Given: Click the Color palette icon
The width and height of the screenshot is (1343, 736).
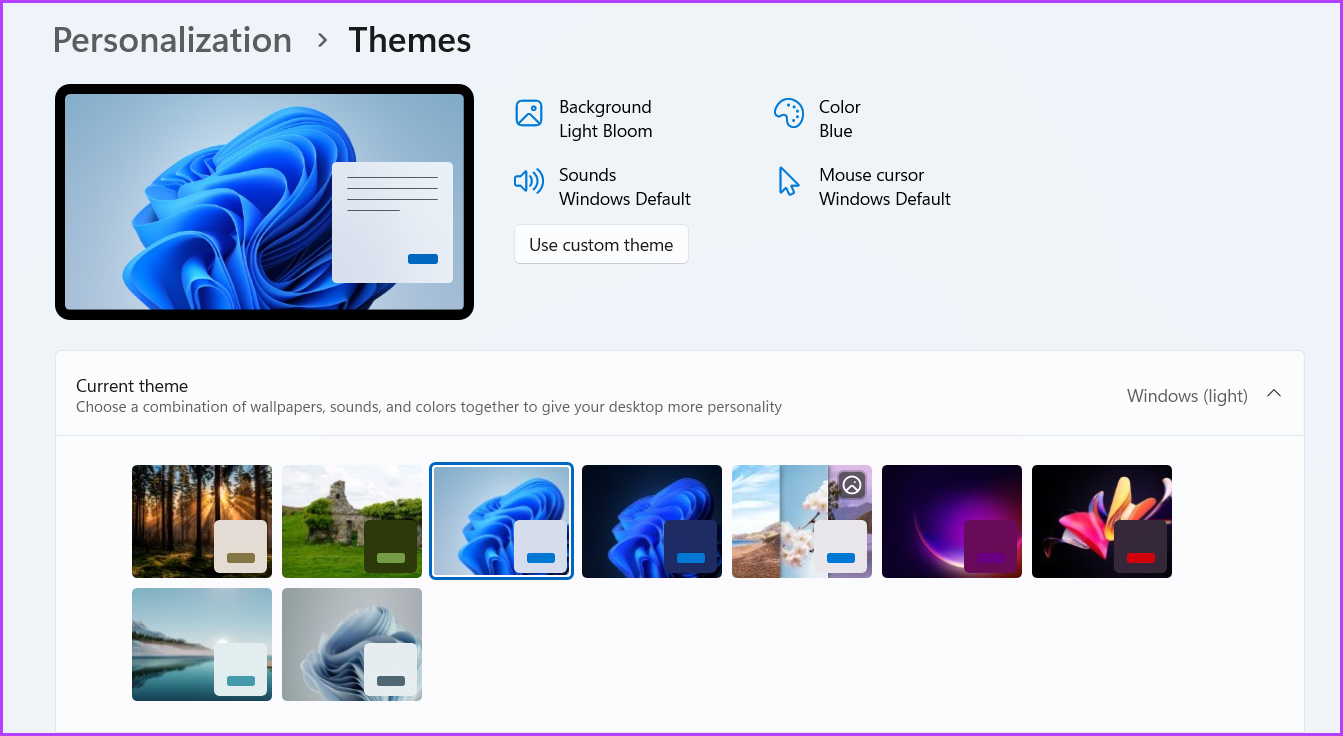Looking at the screenshot, I should [789, 113].
